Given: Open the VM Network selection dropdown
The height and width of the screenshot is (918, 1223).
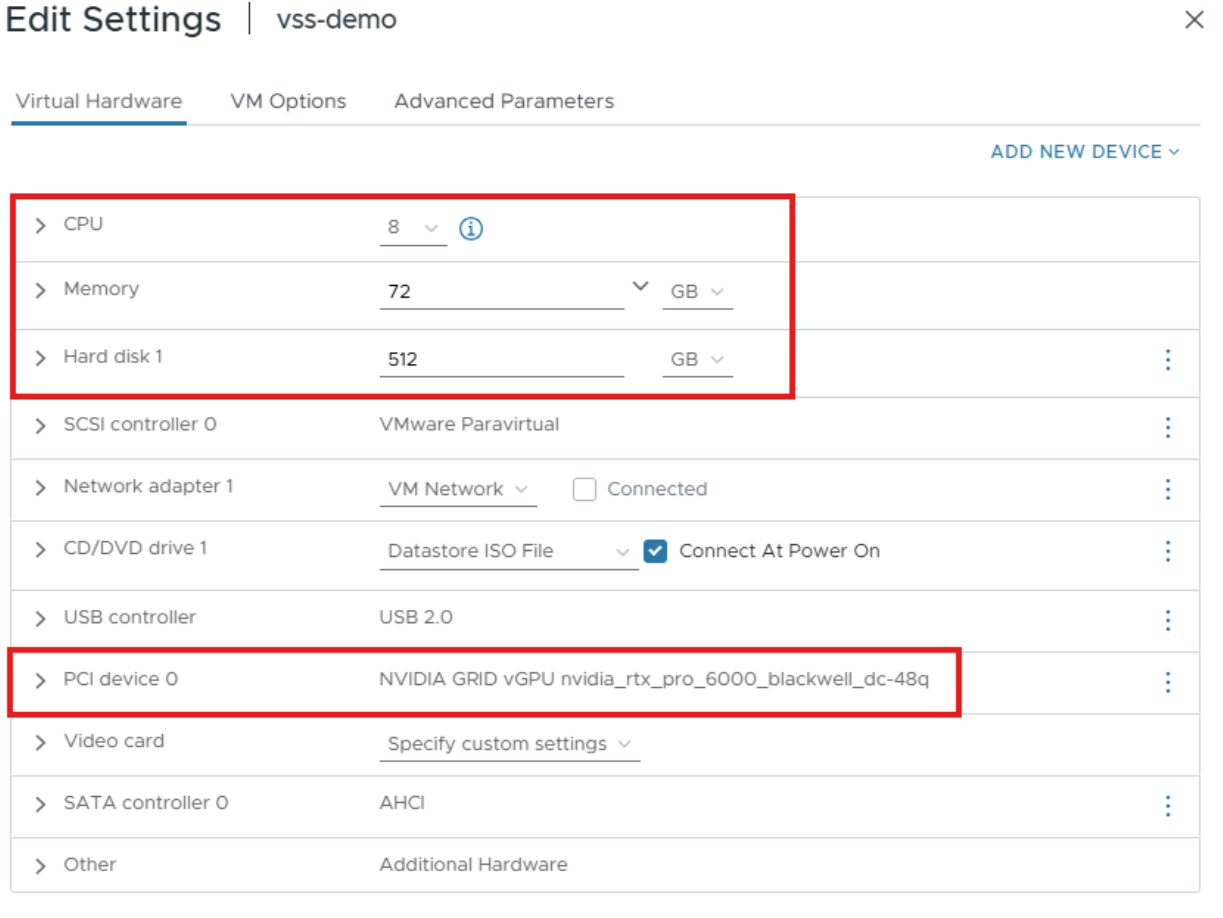Looking at the screenshot, I should click(458, 489).
